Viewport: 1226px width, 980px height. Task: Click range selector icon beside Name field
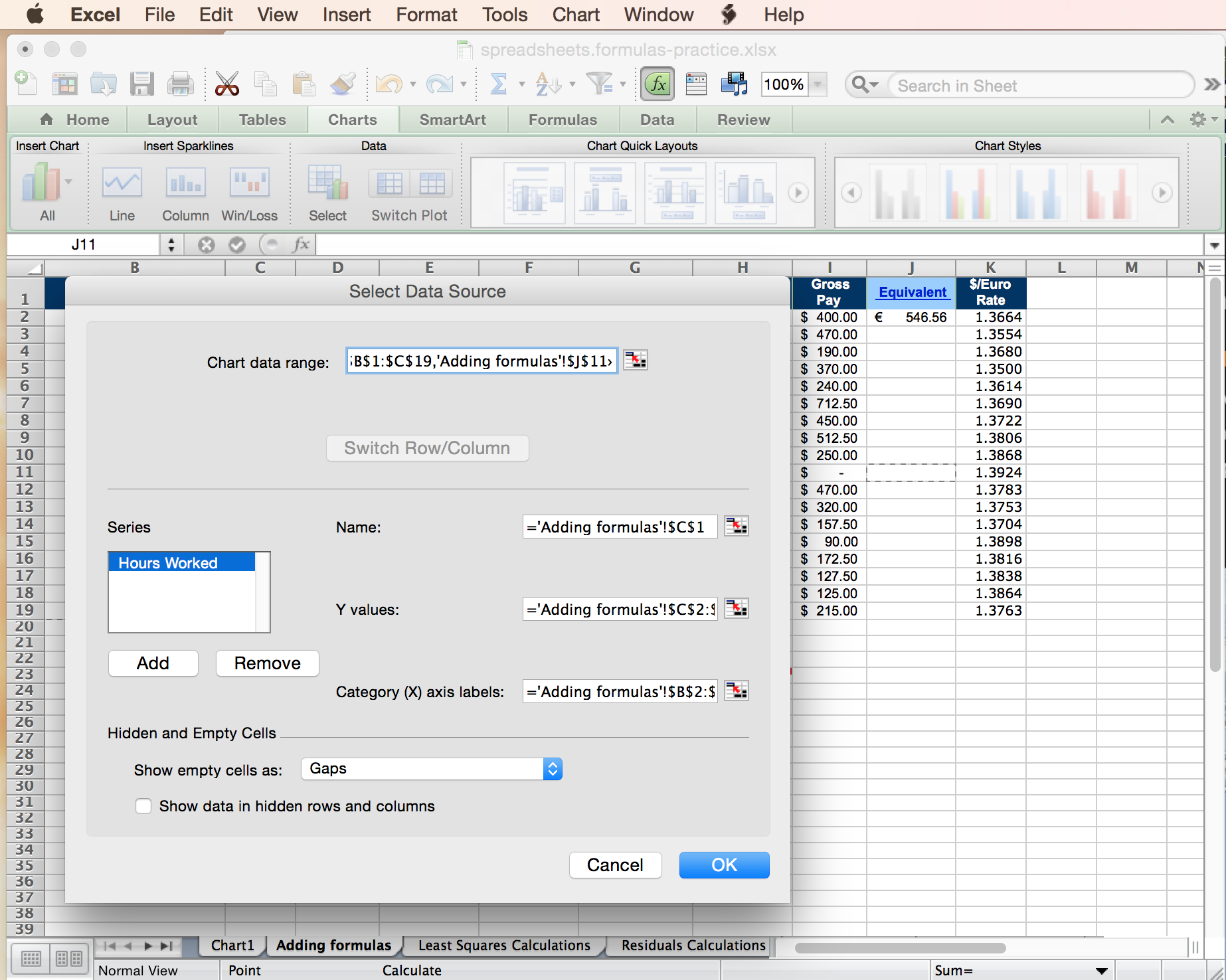click(736, 527)
